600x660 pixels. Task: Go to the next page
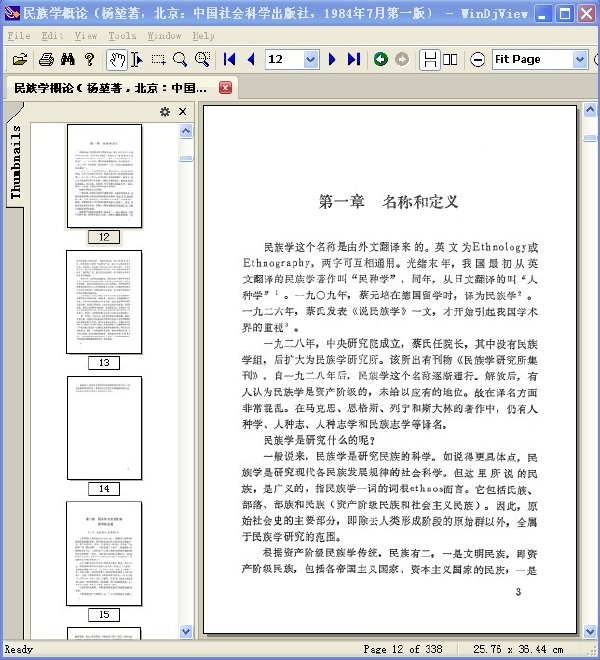pyautogui.click(x=332, y=59)
